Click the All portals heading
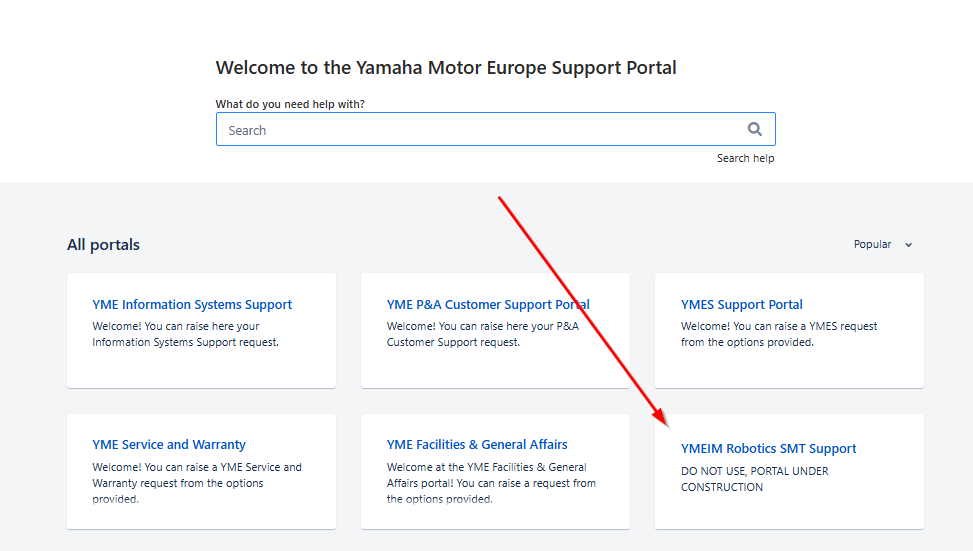Image resolution: width=973 pixels, height=551 pixels. [x=104, y=244]
